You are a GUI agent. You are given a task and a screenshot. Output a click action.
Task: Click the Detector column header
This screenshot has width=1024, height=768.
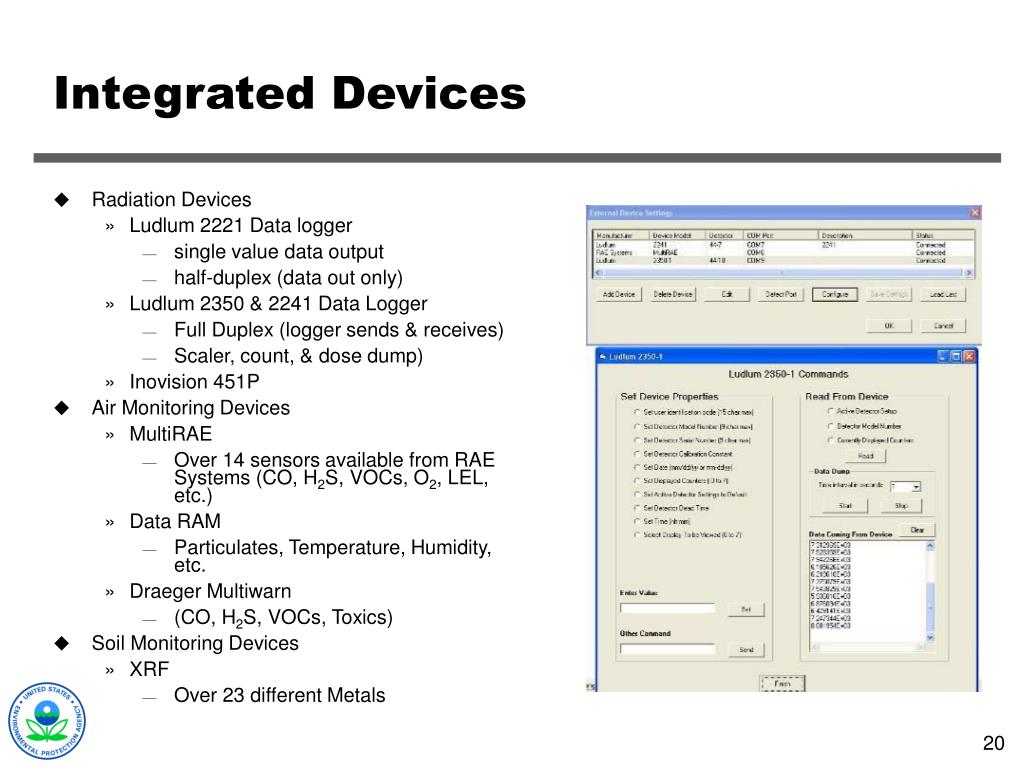[x=725, y=235]
